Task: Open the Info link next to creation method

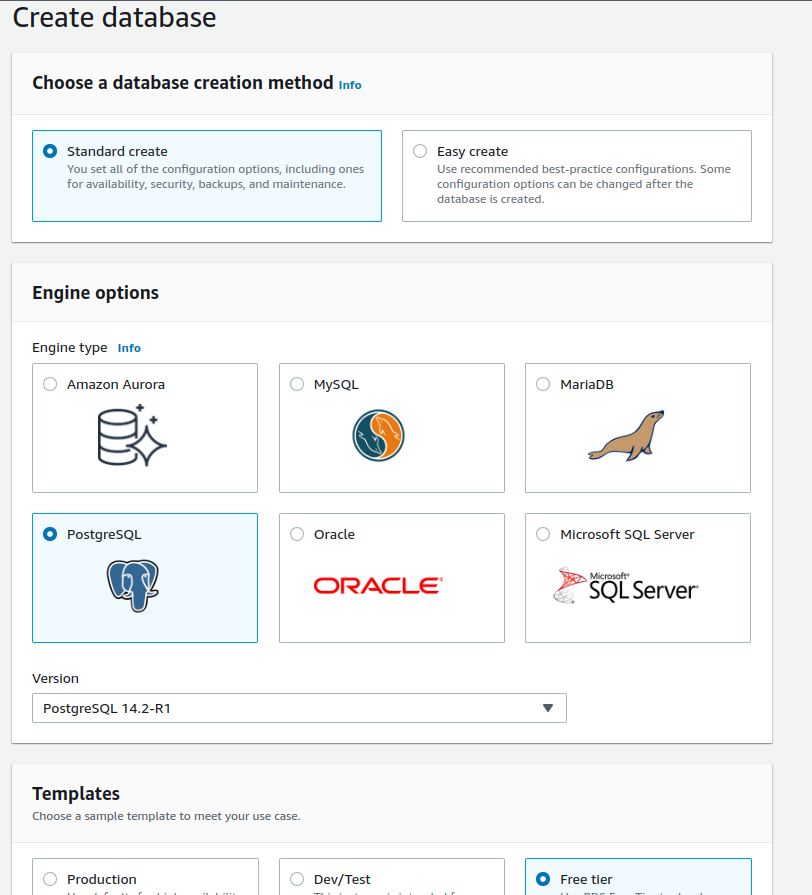Action: click(350, 85)
